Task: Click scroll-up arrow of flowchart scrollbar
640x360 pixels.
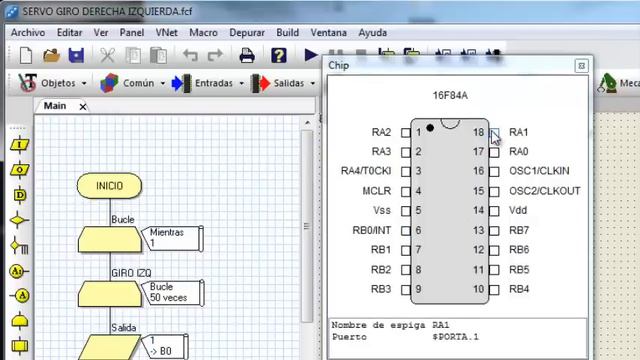Action: click(x=307, y=122)
